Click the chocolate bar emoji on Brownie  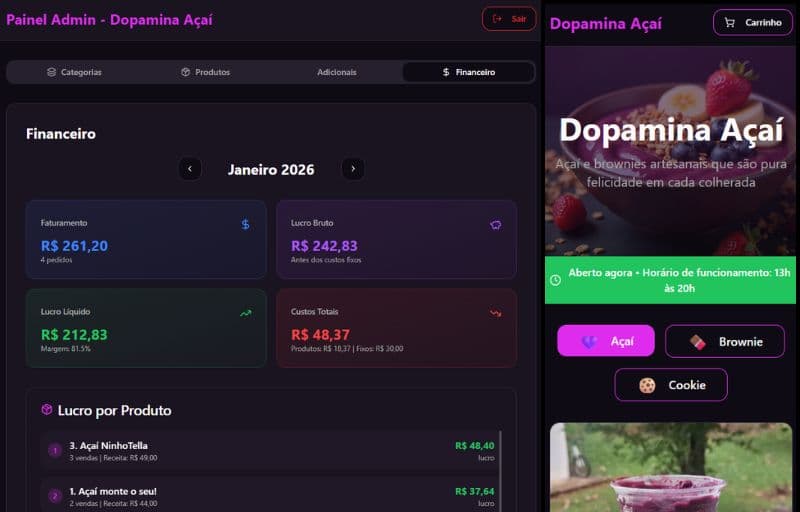tap(697, 342)
